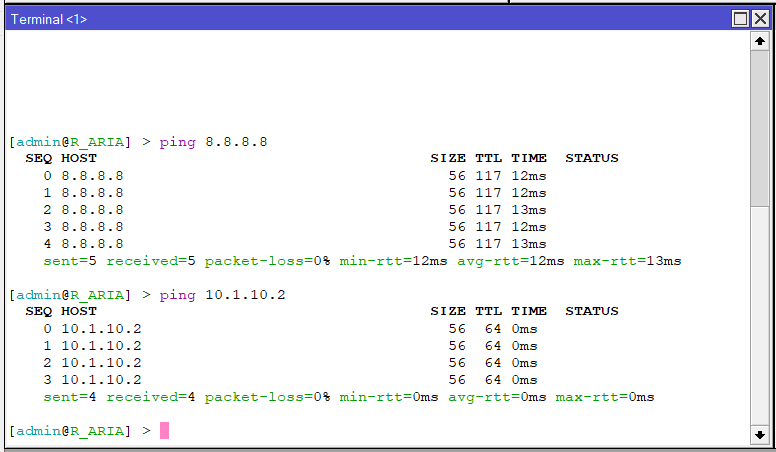Click the 8.8.8.8 row with SEQ 4
The height and width of the screenshot is (452, 776).
tap(92, 243)
